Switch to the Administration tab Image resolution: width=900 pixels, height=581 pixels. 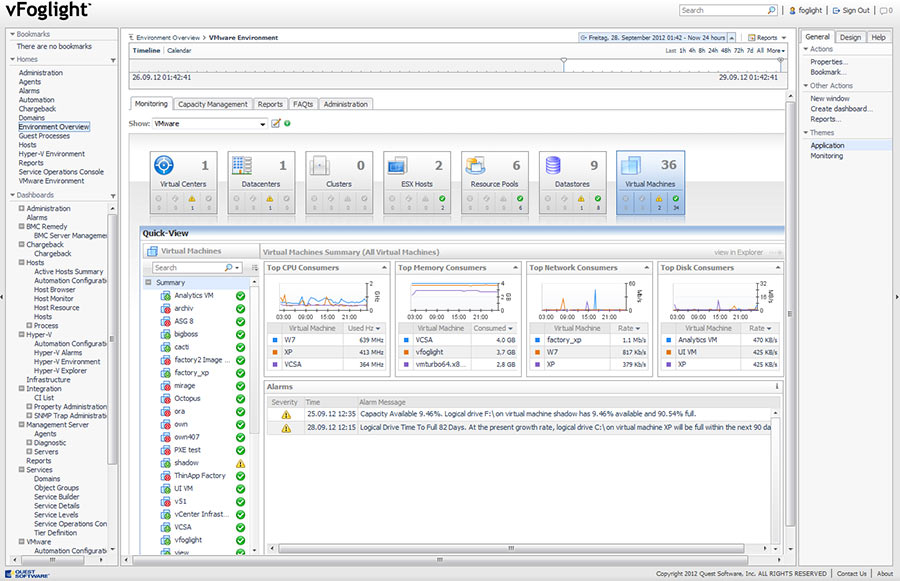point(346,104)
